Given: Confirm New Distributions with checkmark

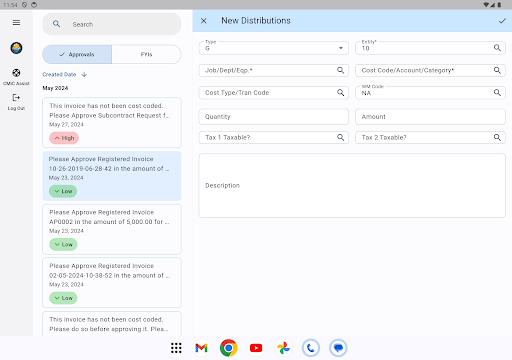Looking at the screenshot, I should pos(502,21).
